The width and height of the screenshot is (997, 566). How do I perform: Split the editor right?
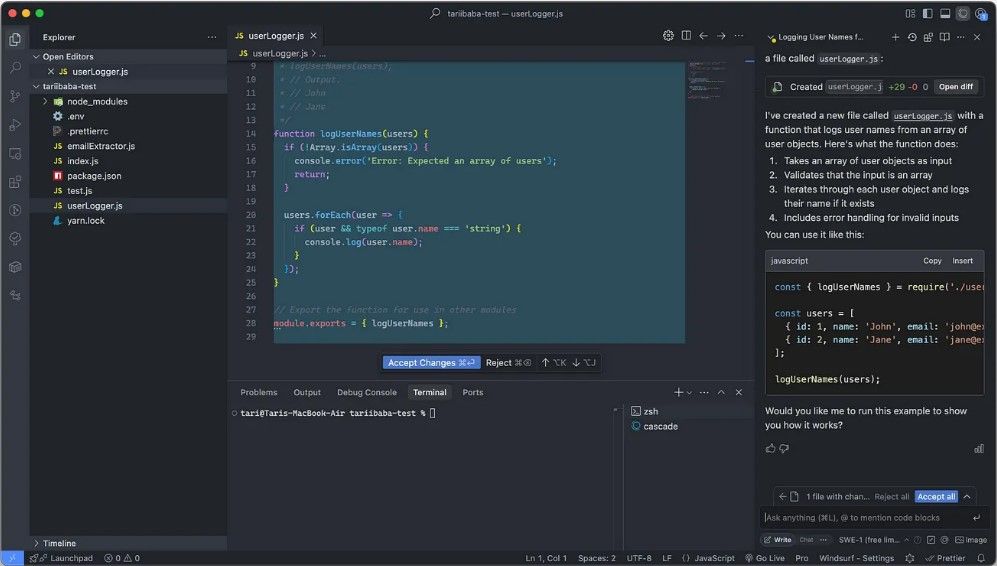click(686, 36)
